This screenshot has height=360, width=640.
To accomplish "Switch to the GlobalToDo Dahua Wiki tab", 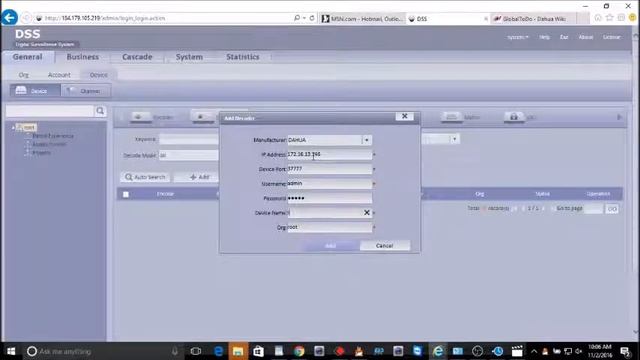I will click(533, 18).
